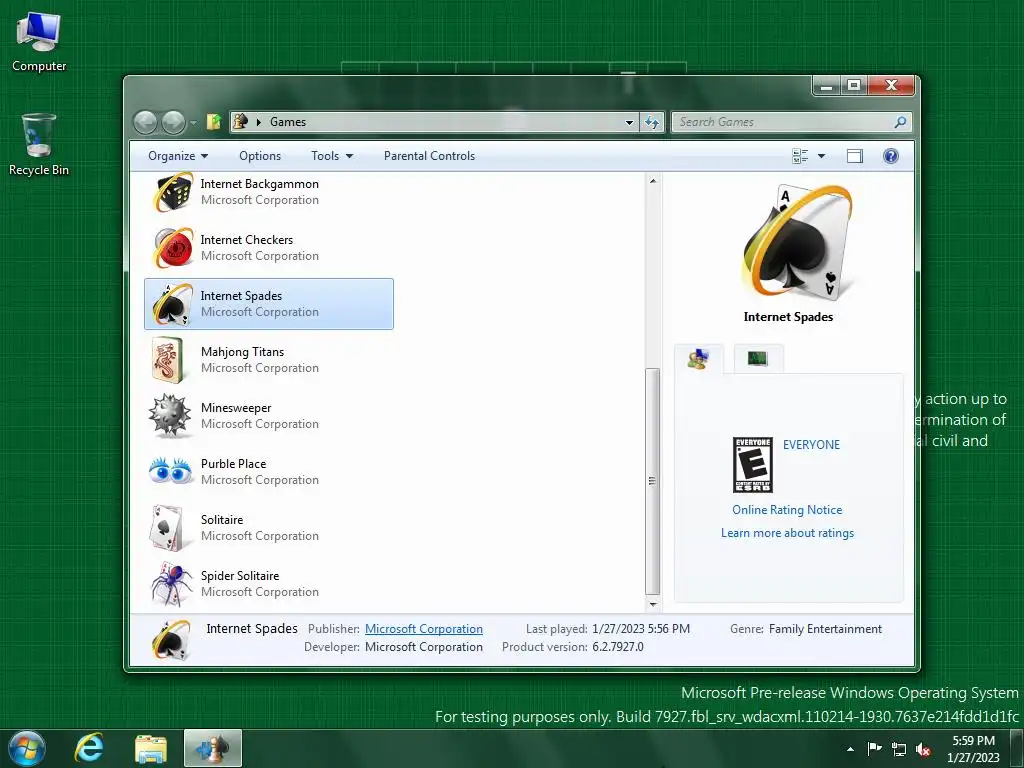Screen dimensions: 1024x768
Task: Click the taskbar clock showing 5:59 PM
Action: [973, 749]
